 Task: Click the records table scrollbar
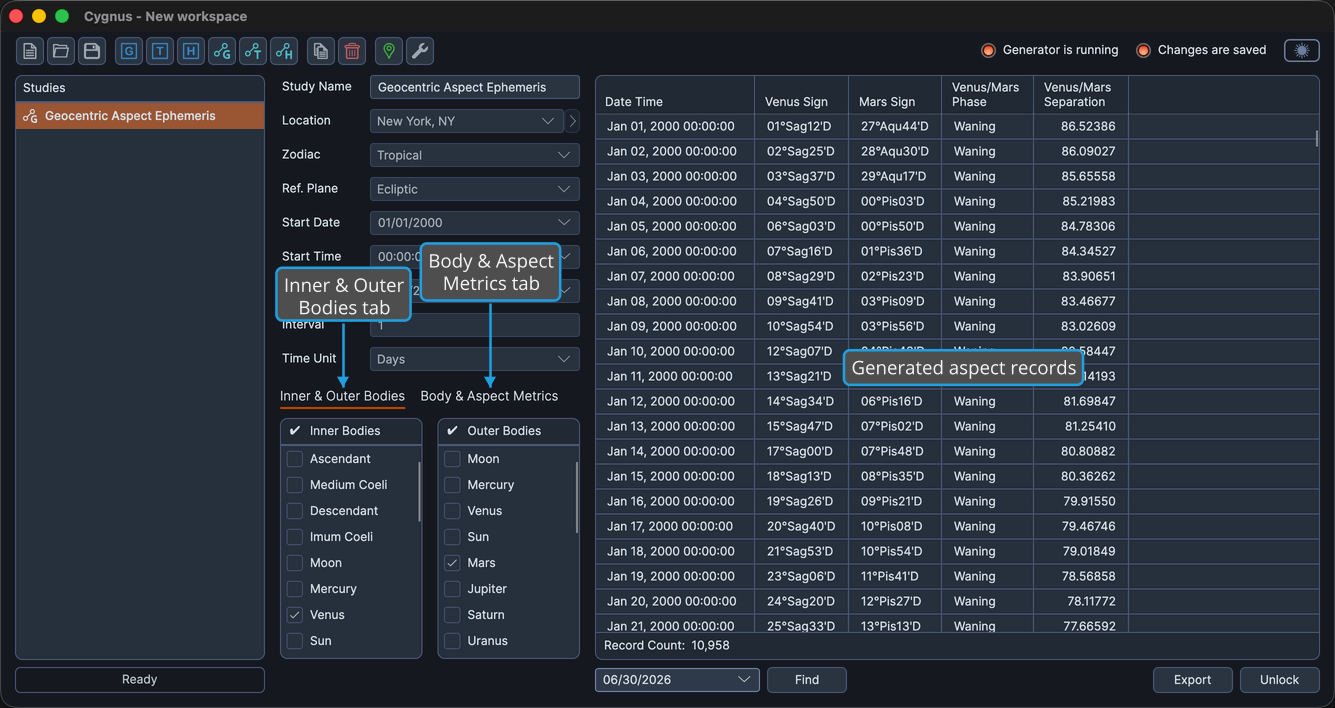click(1317, 139)
